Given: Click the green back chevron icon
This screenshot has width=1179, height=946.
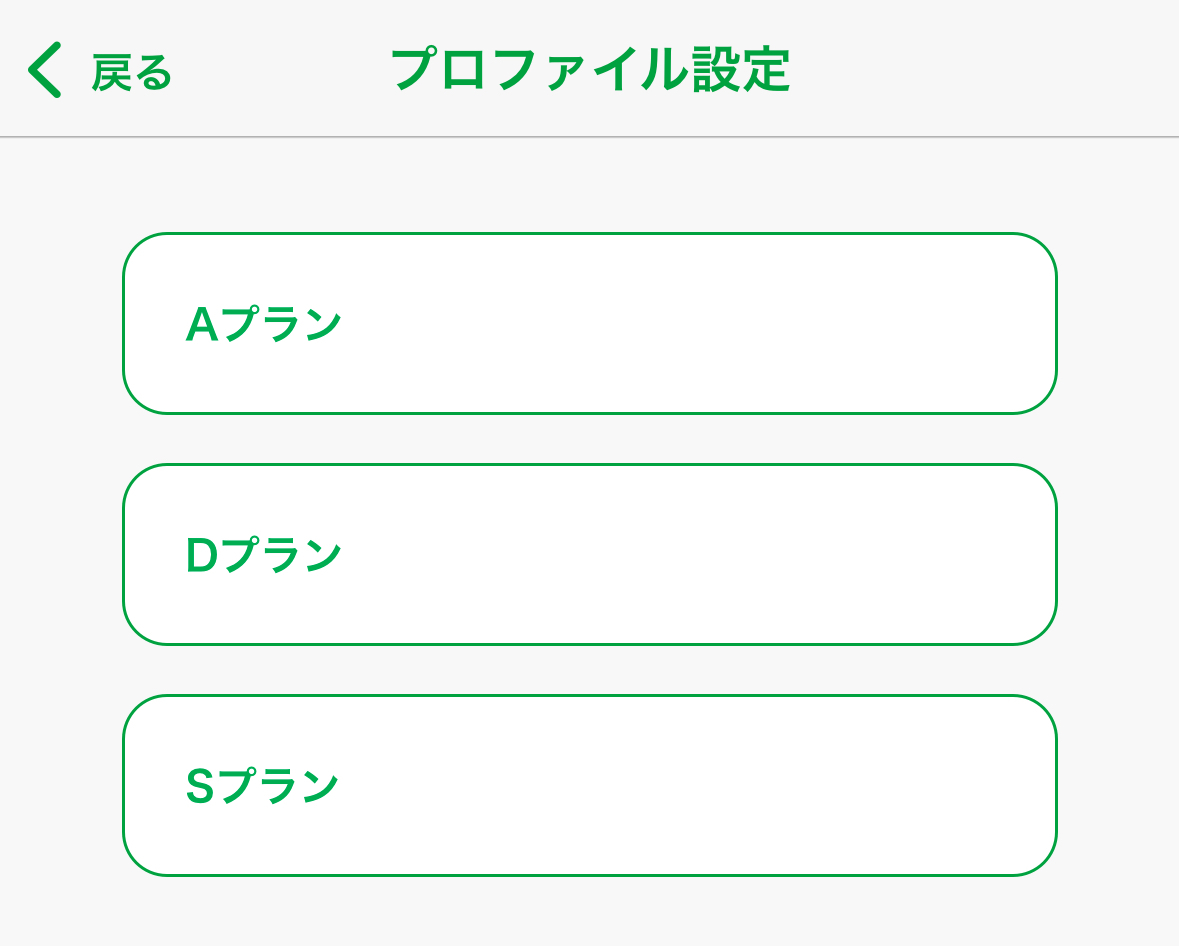Looking at the screenshot, I should (45, 70).
